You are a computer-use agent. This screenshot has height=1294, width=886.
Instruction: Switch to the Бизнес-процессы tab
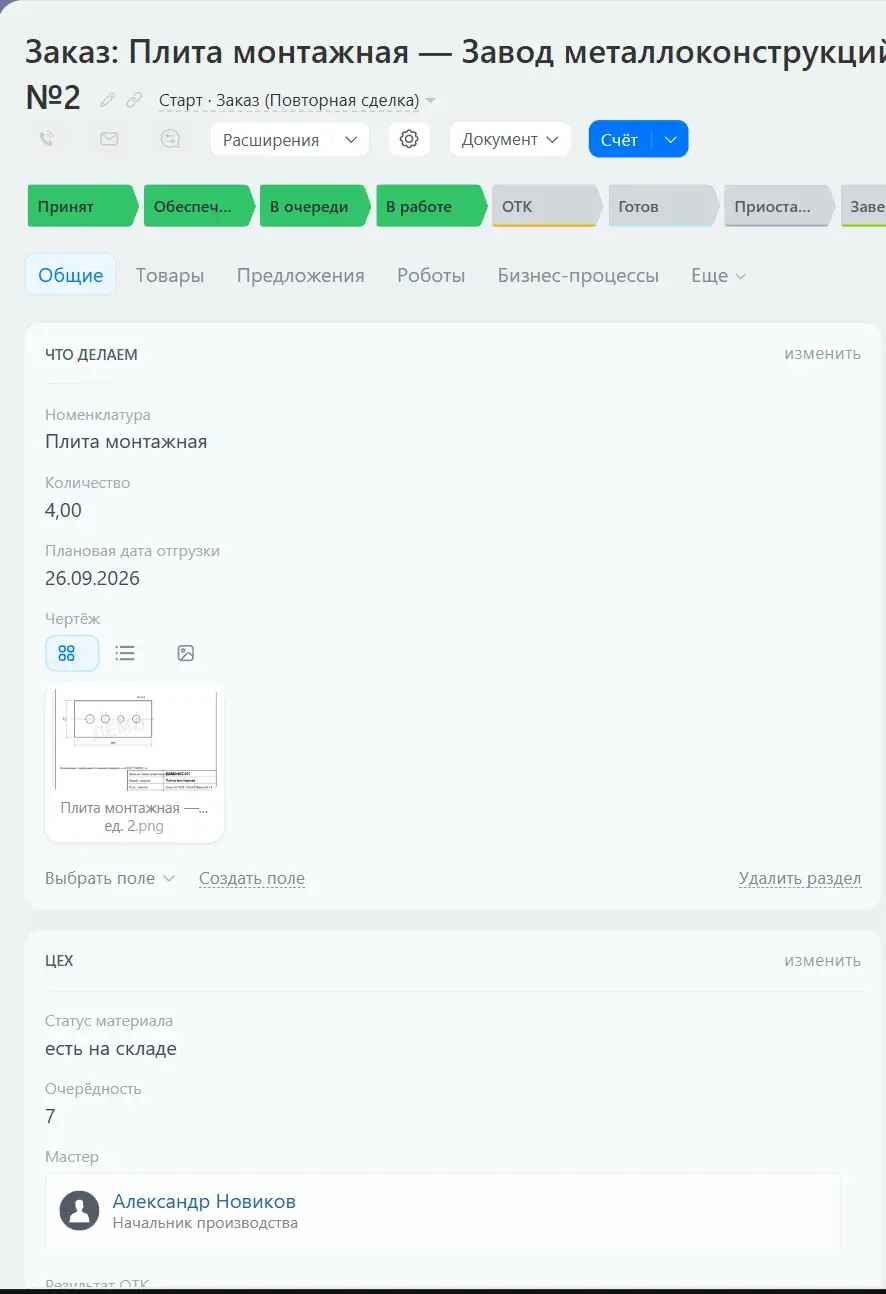[578, 275]
